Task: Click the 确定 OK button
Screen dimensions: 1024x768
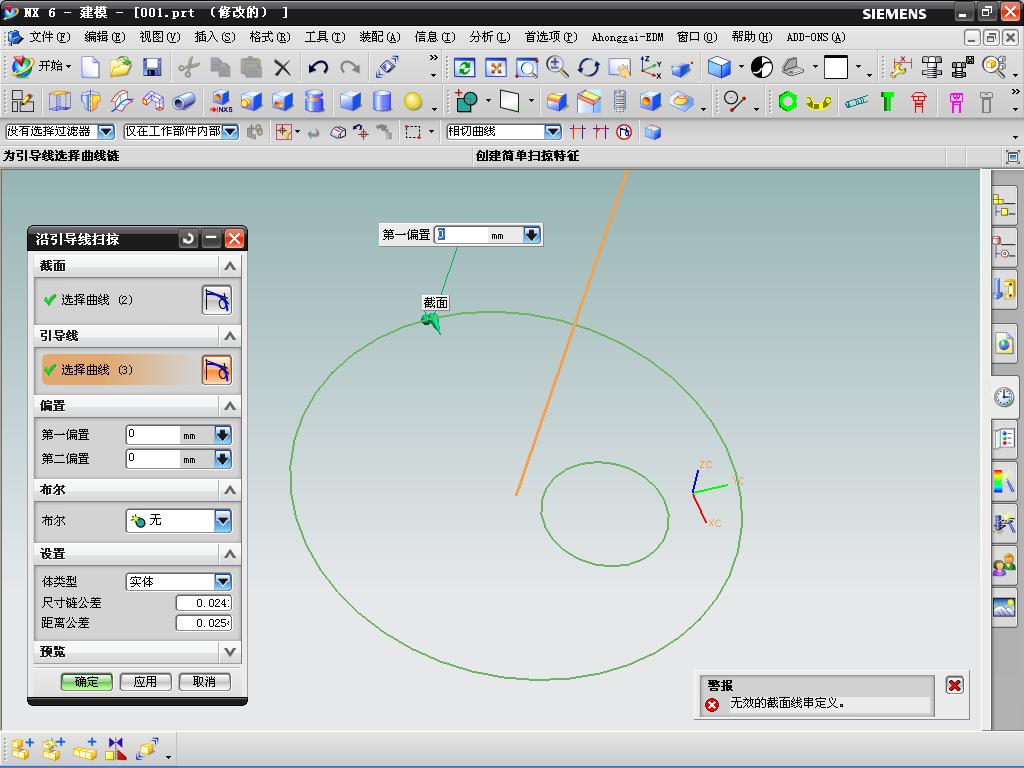Action: click(87, 682)
